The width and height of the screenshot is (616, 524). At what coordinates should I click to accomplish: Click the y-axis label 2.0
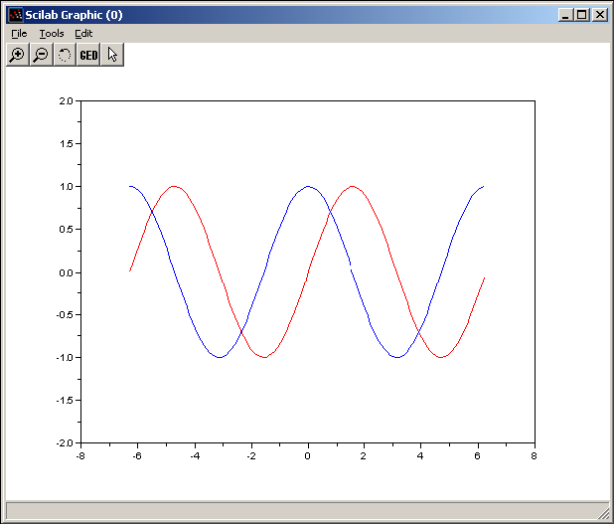66,101
